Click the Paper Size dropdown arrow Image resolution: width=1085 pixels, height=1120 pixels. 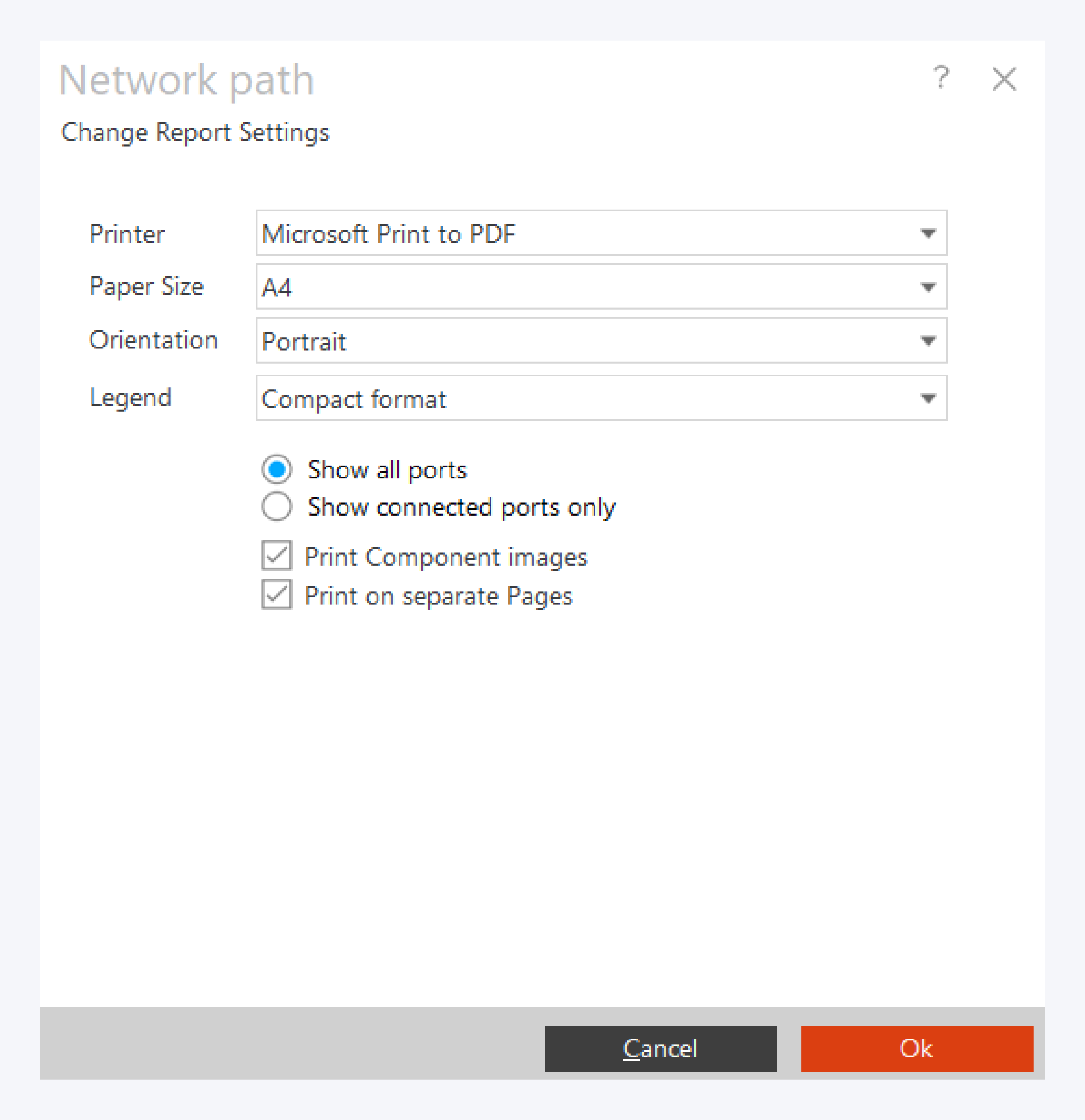tap(928, 287)
